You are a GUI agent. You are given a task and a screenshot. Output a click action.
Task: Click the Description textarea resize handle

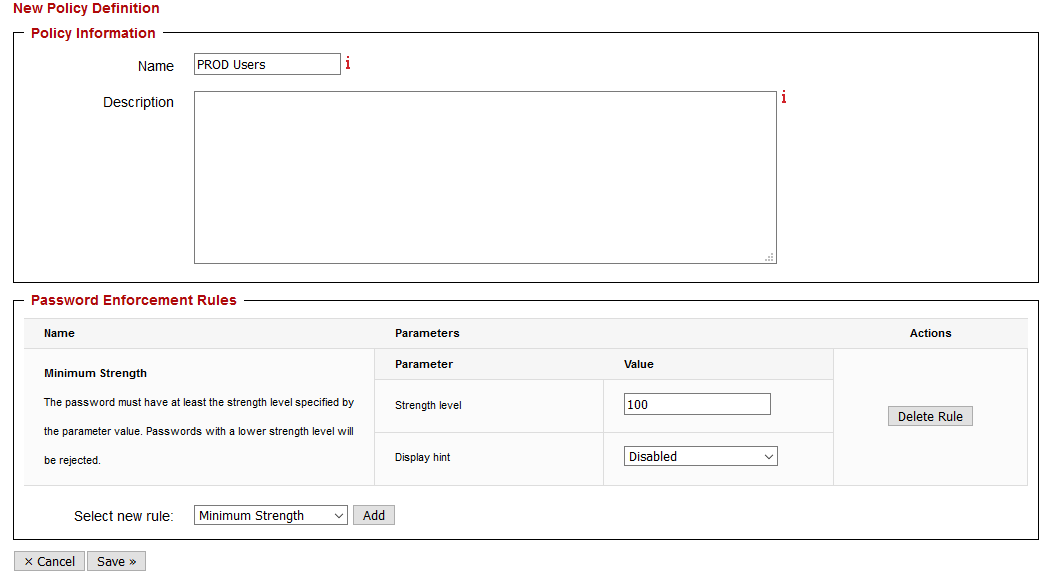coord(769,257)
